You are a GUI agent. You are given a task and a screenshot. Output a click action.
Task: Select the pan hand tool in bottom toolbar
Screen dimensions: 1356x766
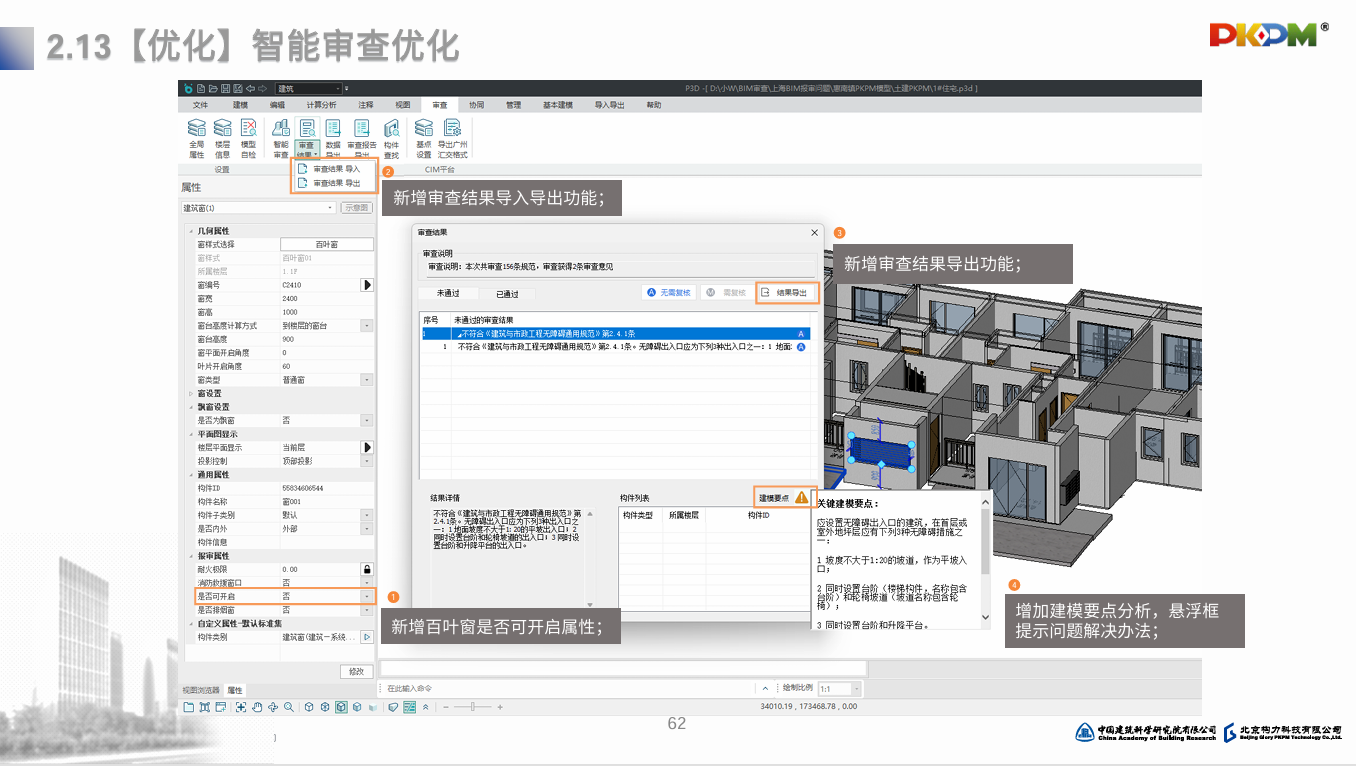(257, 707)
